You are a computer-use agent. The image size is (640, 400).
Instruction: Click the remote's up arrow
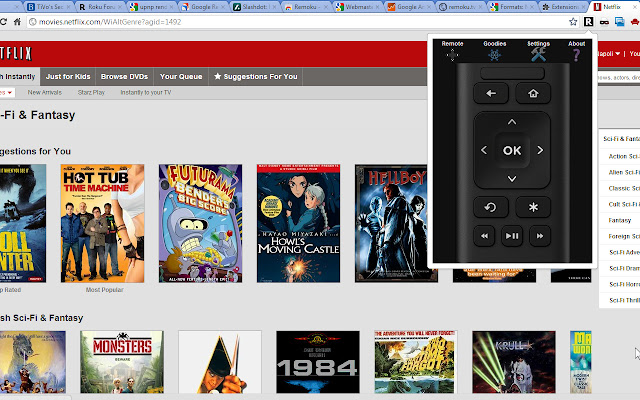pos(512,122)
